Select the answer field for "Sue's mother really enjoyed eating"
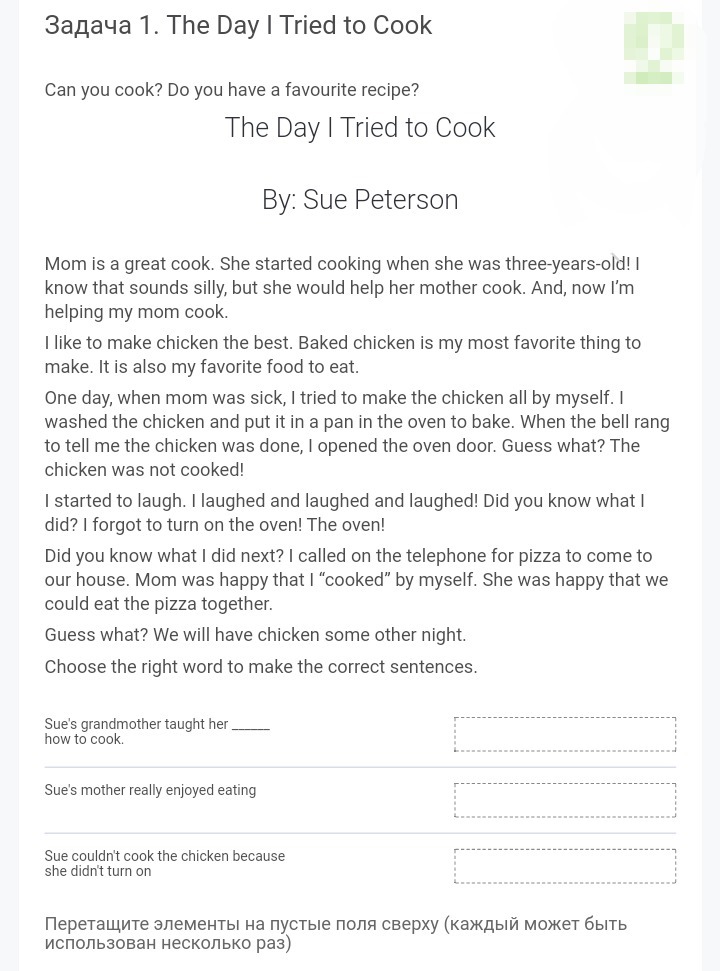This screenshot has width=720, height=971. [565, 800]
